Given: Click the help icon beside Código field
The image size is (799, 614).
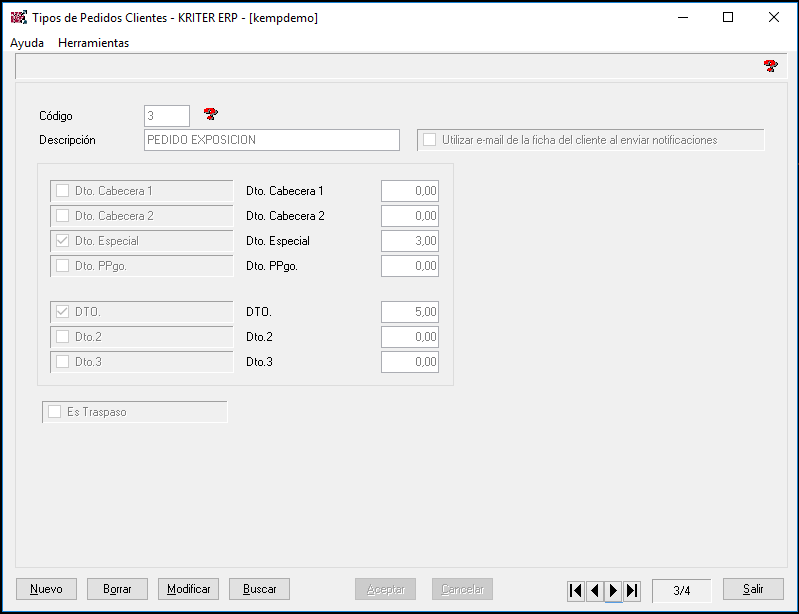Looking at the screenshot, I should 210,114.
